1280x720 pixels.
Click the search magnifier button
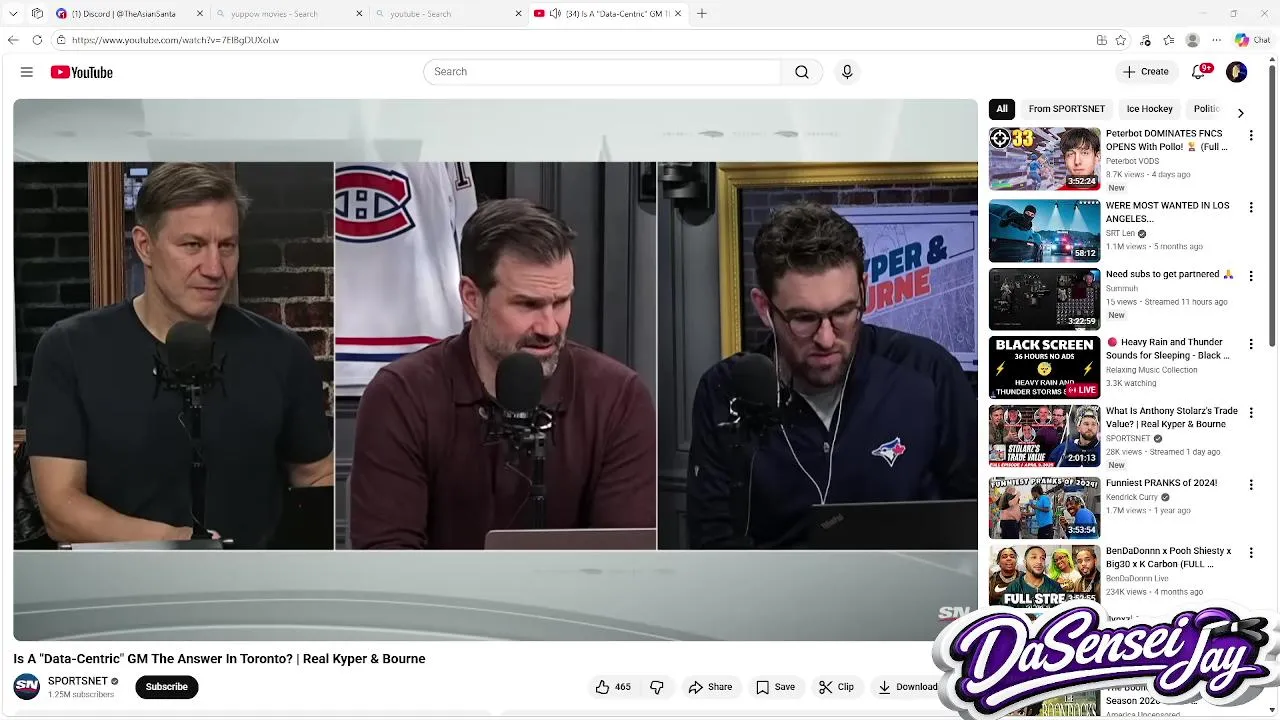[802, 72]
